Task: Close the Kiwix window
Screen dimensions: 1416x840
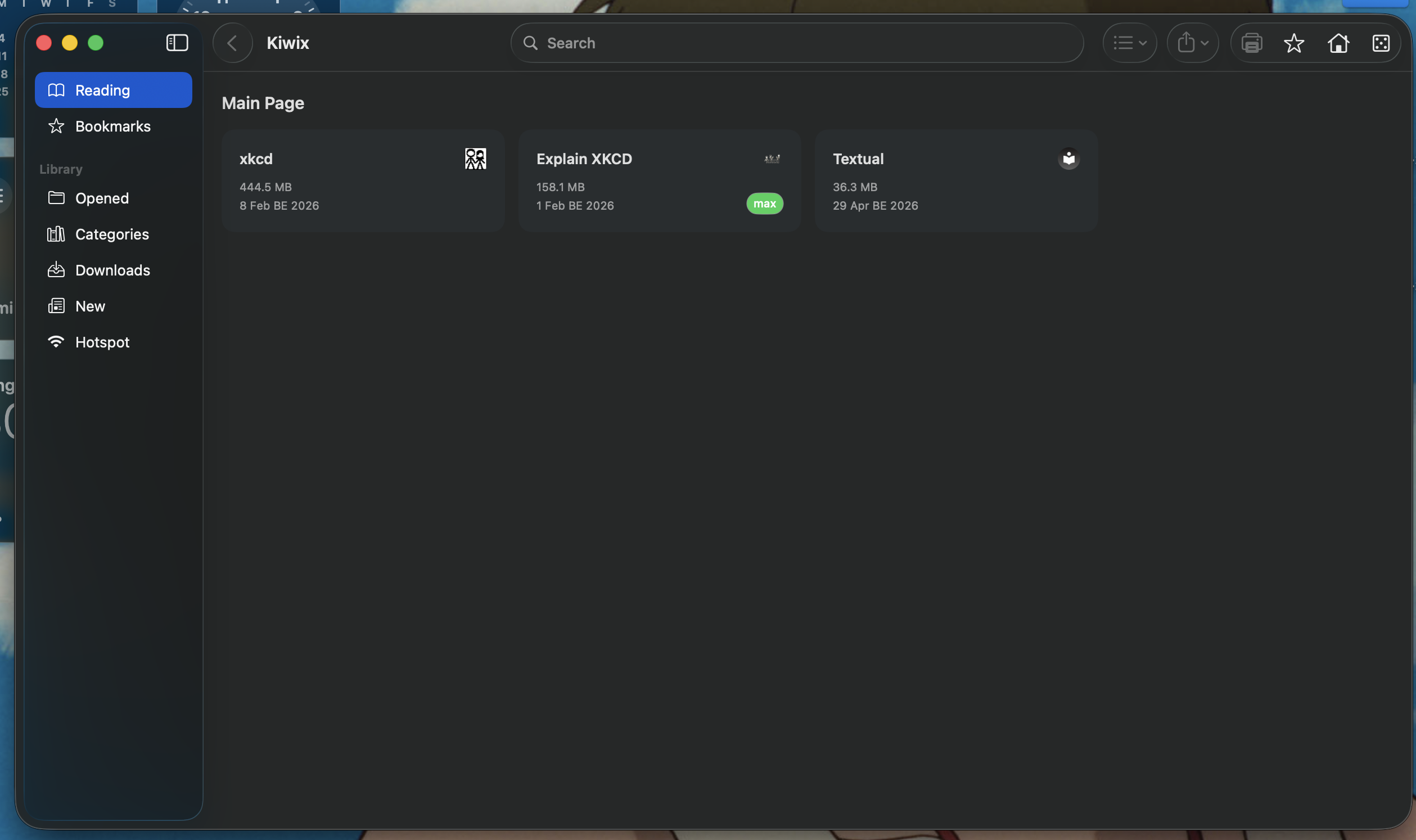Action: [x=44, y=43]
